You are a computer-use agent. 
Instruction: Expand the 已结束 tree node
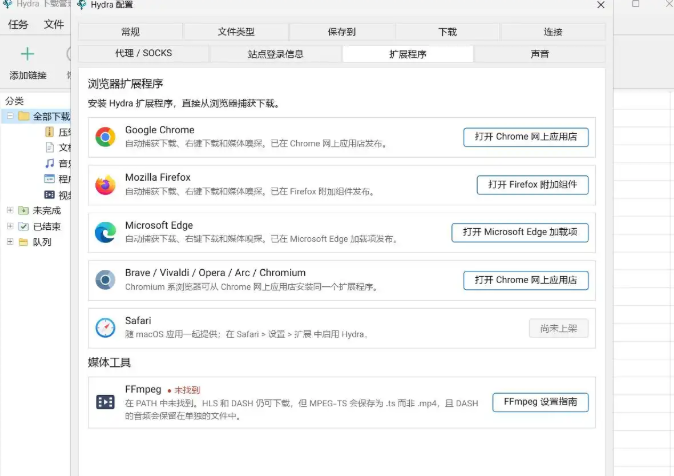[x=10, y=226]
